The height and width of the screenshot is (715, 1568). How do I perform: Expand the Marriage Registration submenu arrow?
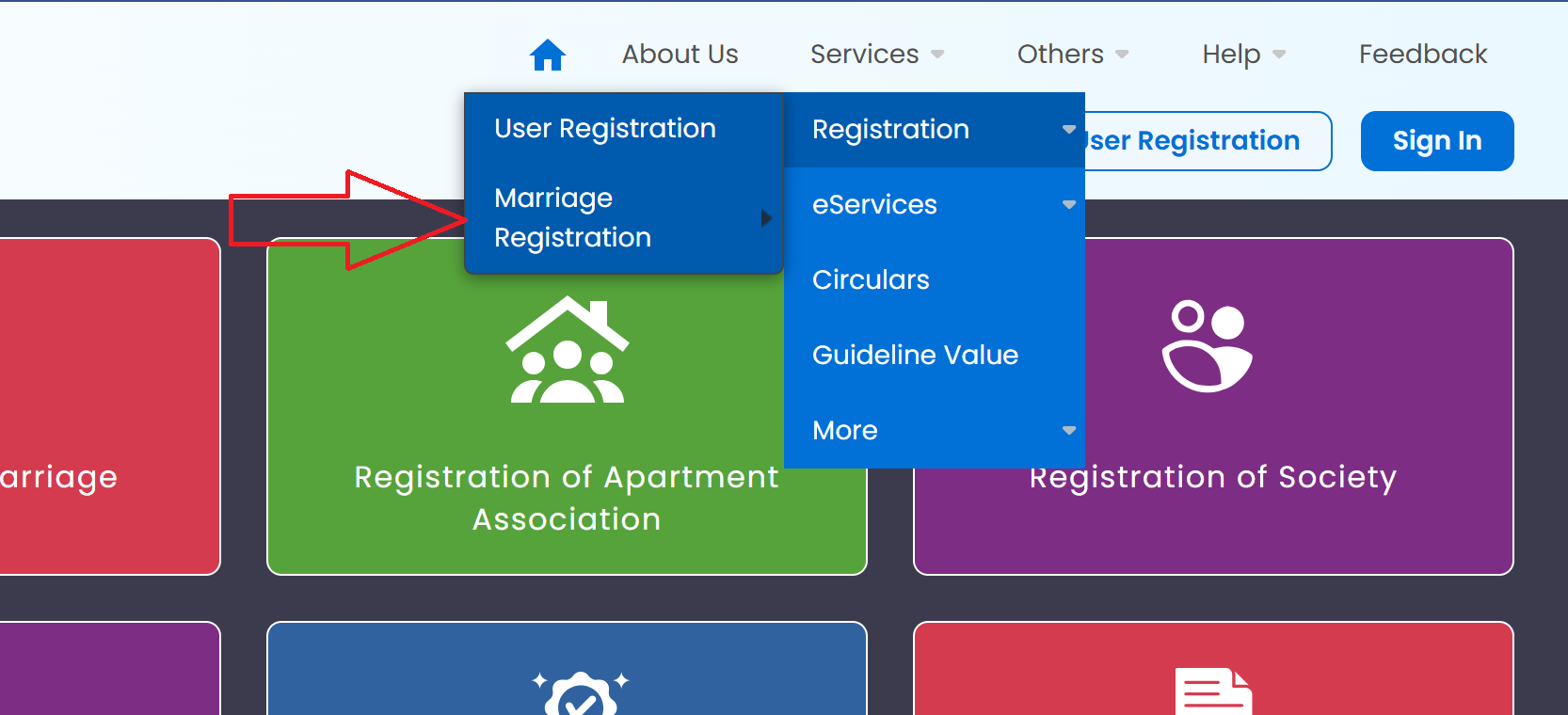click(766, 218)
